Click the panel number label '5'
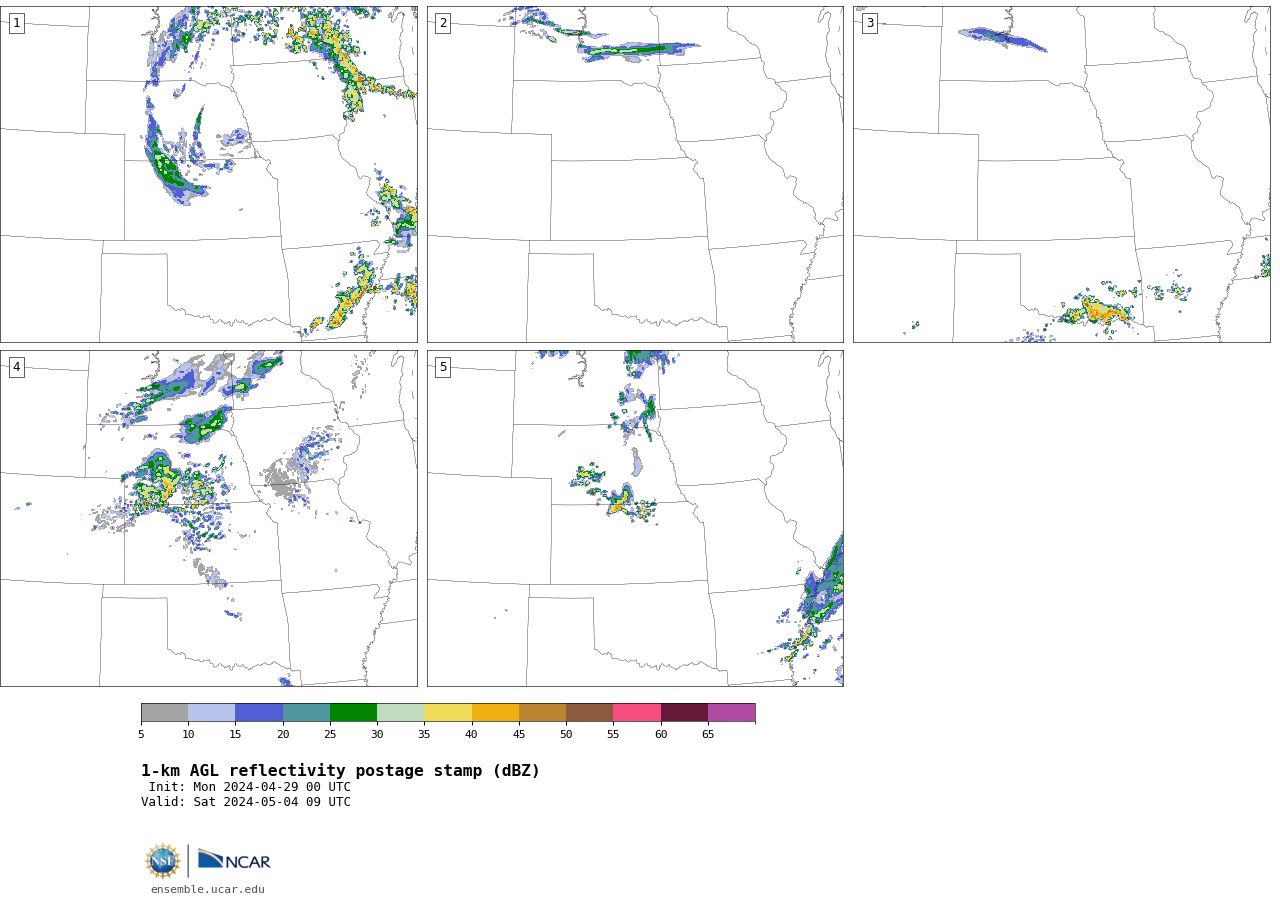This screenshot has height=901, width=1280. tap(443, 367)
